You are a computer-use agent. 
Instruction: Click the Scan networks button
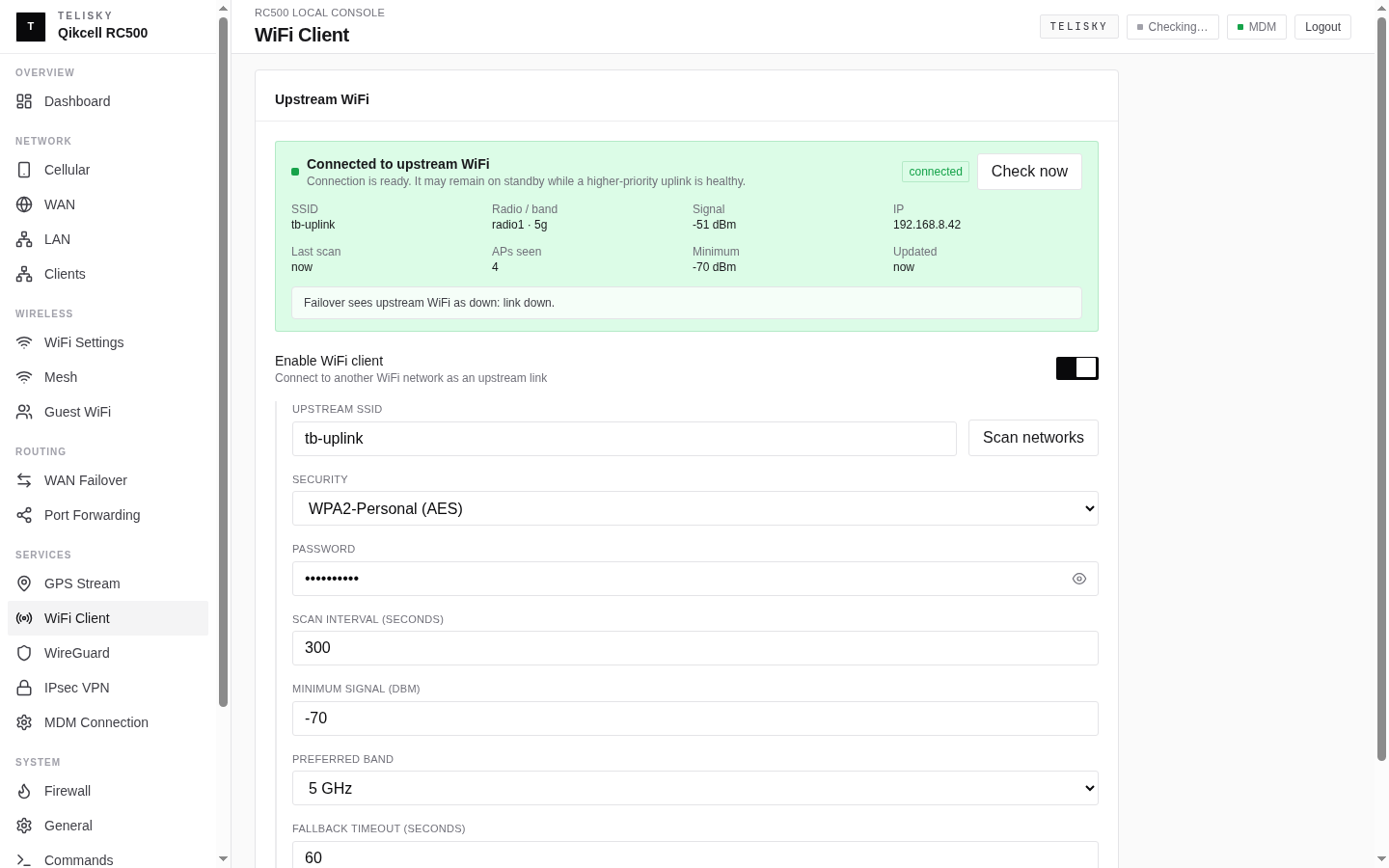coord(1033,438)
